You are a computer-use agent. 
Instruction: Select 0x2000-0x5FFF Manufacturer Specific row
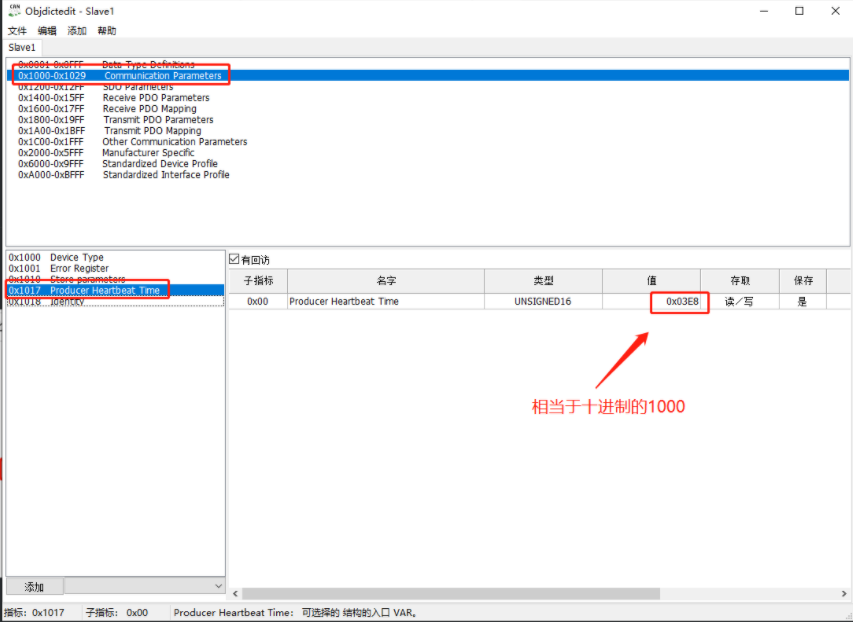coord(427,152)
